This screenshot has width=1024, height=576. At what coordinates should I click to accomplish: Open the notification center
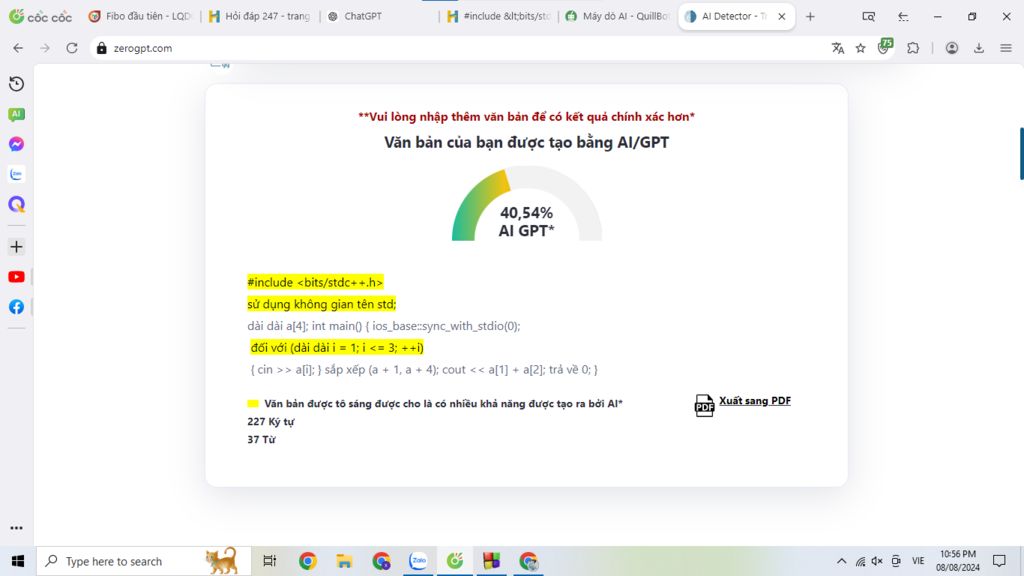pos(999,561)
